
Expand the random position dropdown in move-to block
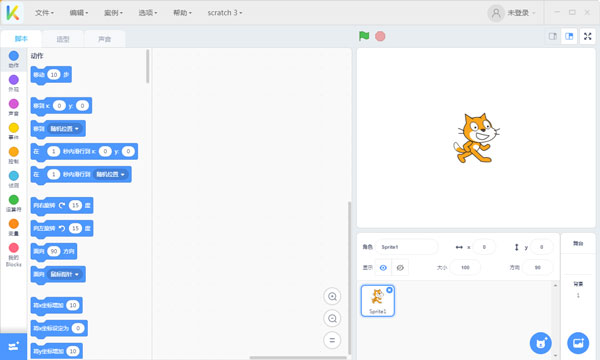tap(65, 129)
